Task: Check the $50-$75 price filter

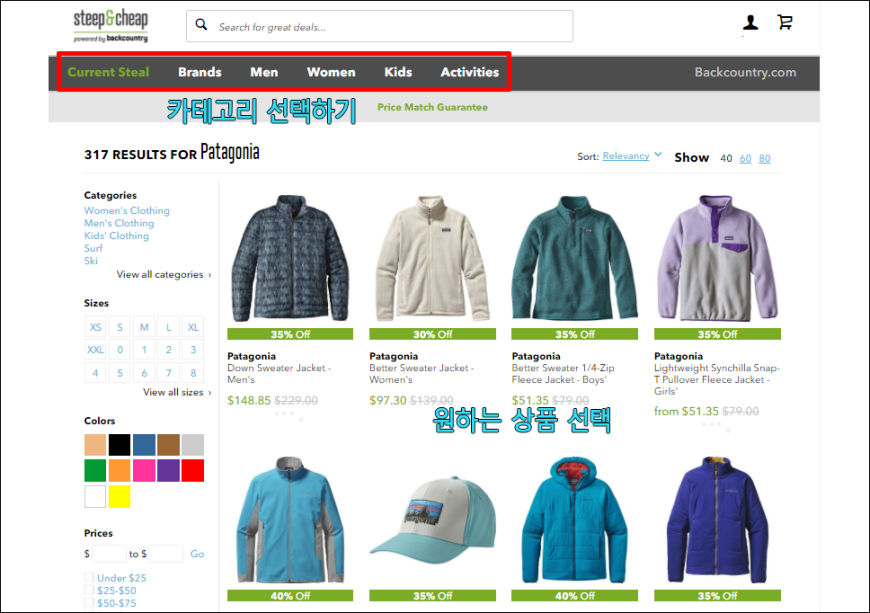Action: click(x=89, y=602)
